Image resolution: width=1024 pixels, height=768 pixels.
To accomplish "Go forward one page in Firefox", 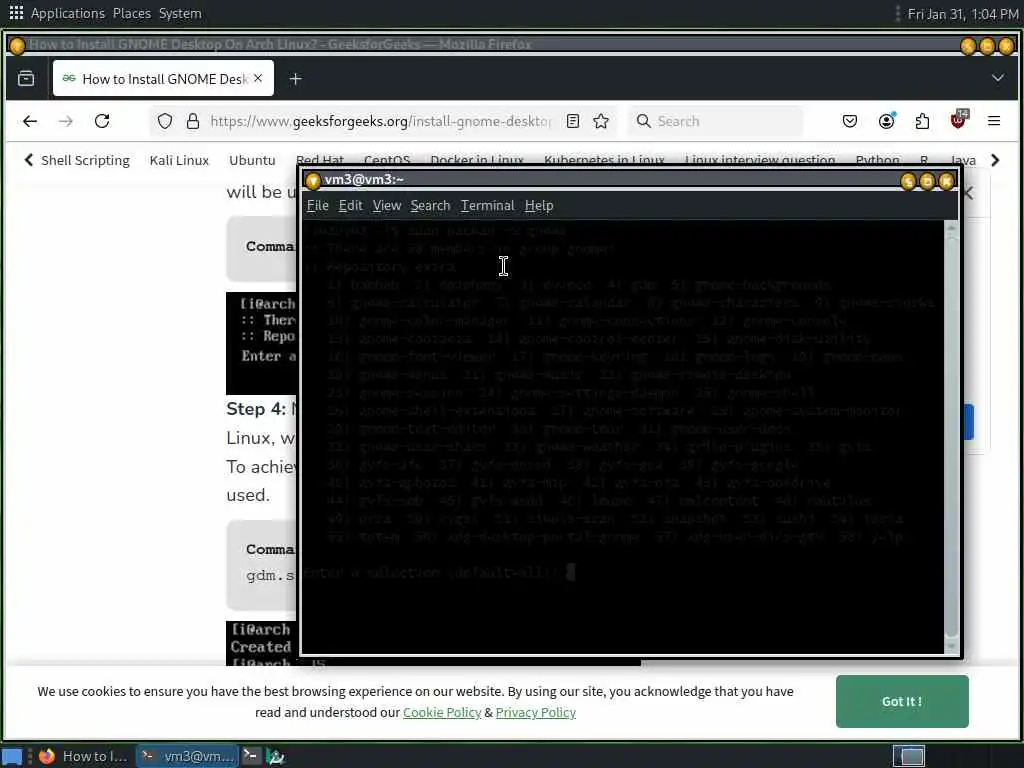I will coord(66,121).
